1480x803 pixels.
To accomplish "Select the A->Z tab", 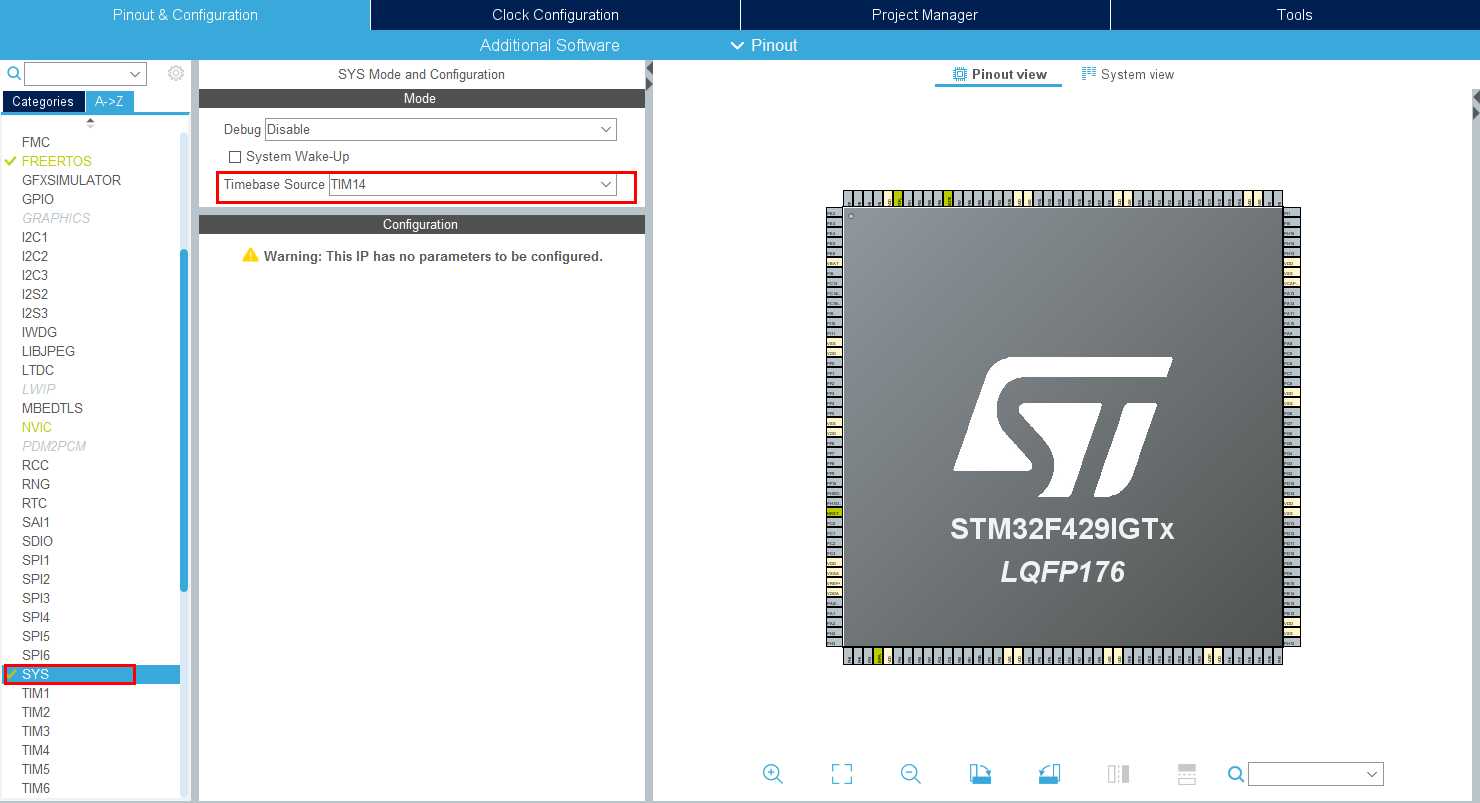I will click(x=109, y=102).
